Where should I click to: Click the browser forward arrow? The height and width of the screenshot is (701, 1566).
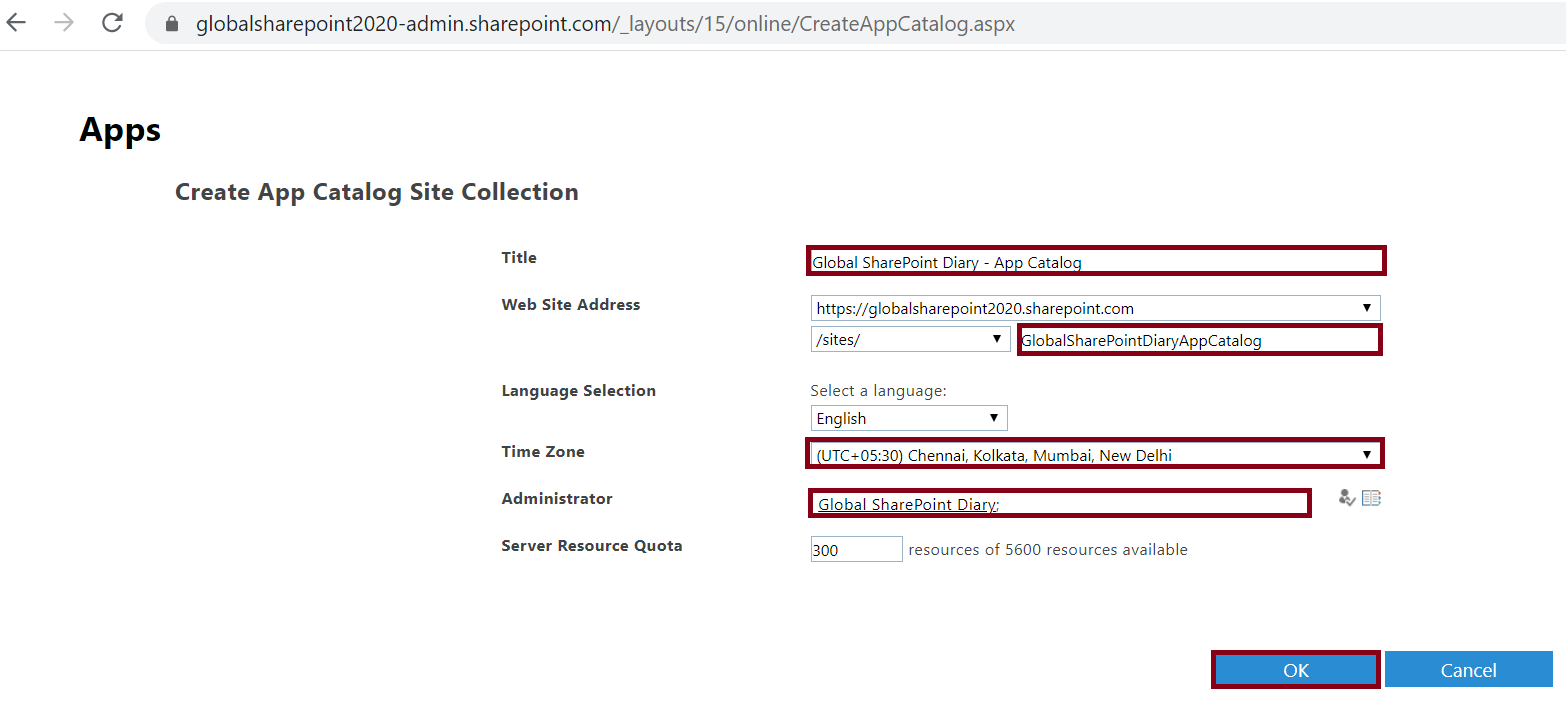[x=62, y=22]
